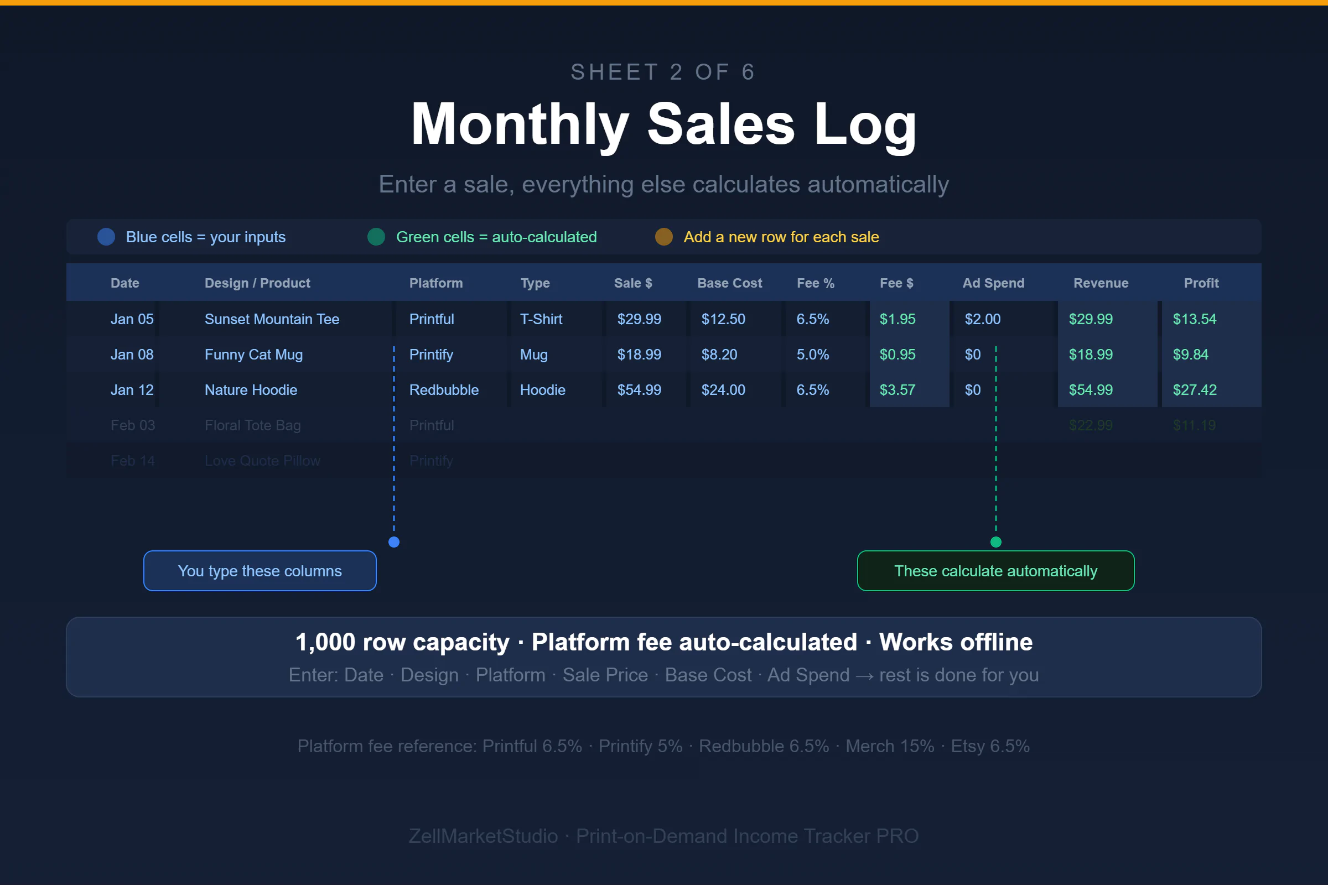Click the green auto-calculated legend dot

376,237
